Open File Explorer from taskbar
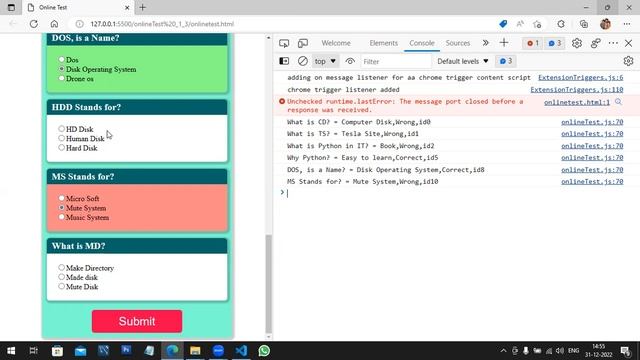This screenshot has height=360, width=640. (195, 351)
